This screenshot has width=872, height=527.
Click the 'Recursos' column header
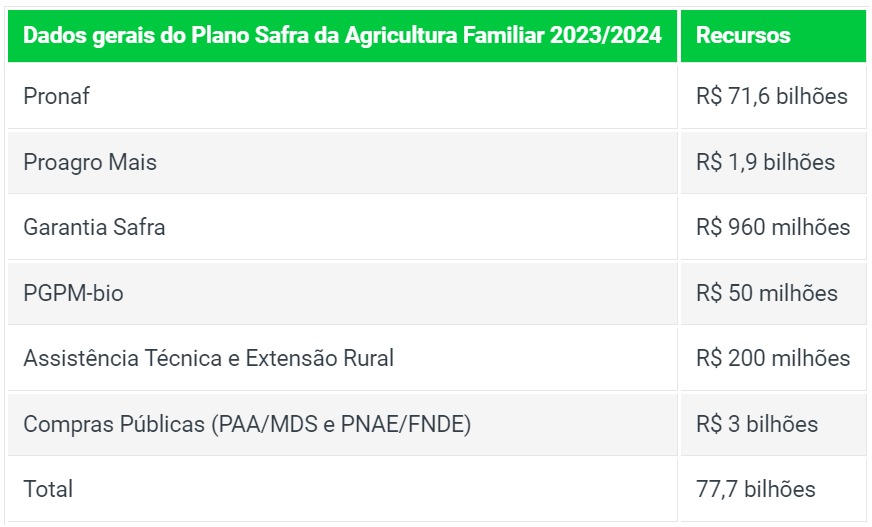pyautogui.click(x=773, y=36)
